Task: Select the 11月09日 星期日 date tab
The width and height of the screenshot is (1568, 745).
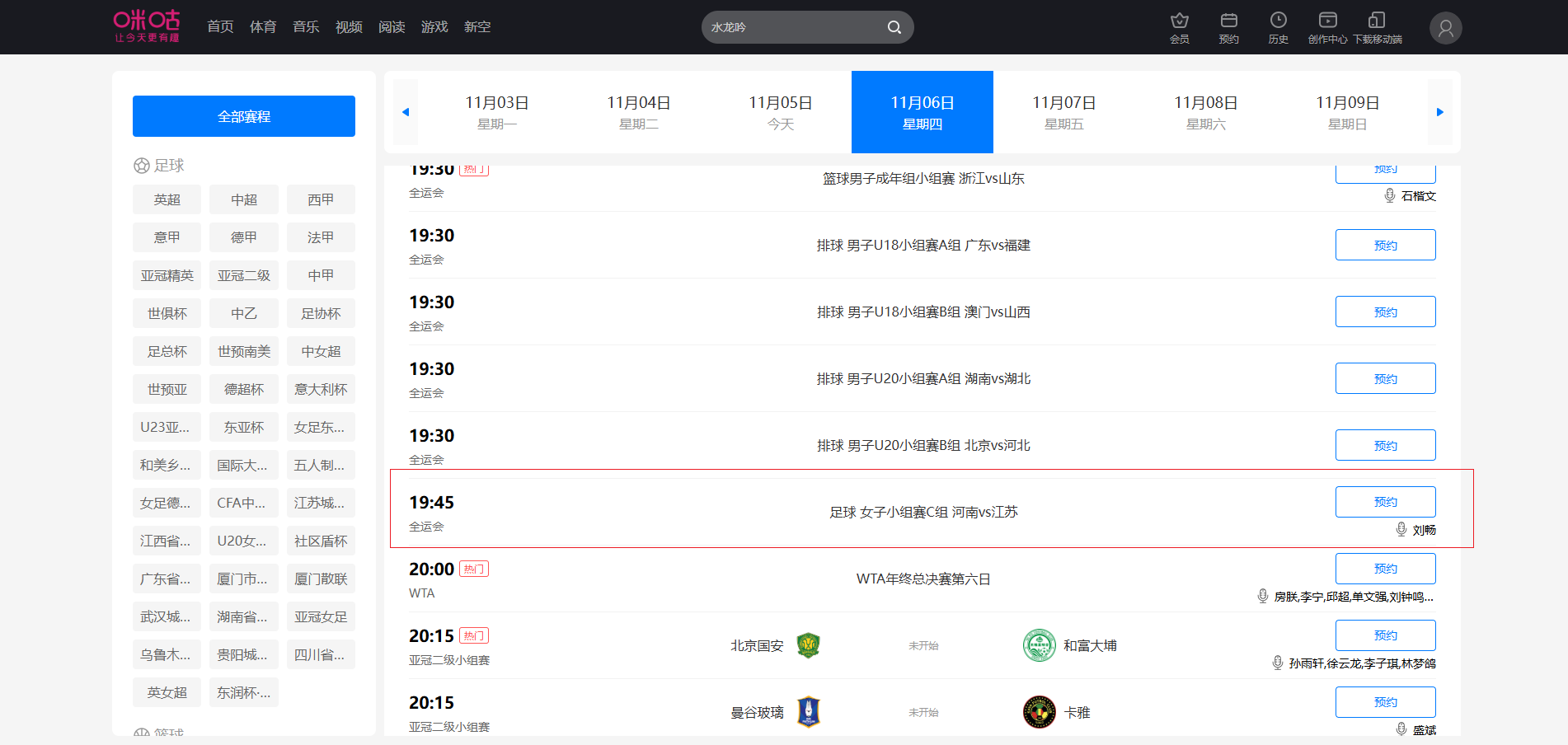Action: [x=1348, y=112]
